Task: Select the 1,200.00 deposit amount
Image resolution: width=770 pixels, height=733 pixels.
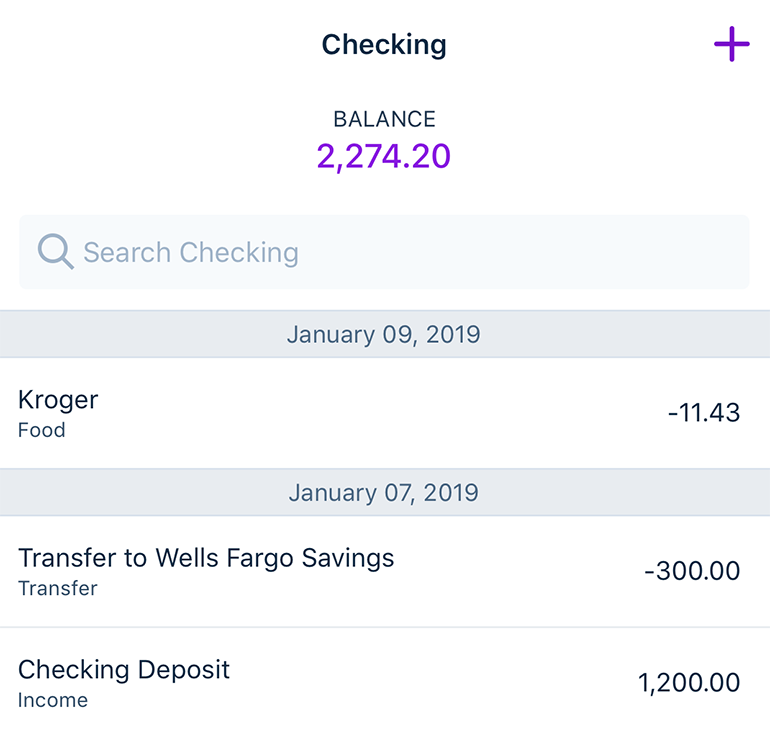Action: 688,682
